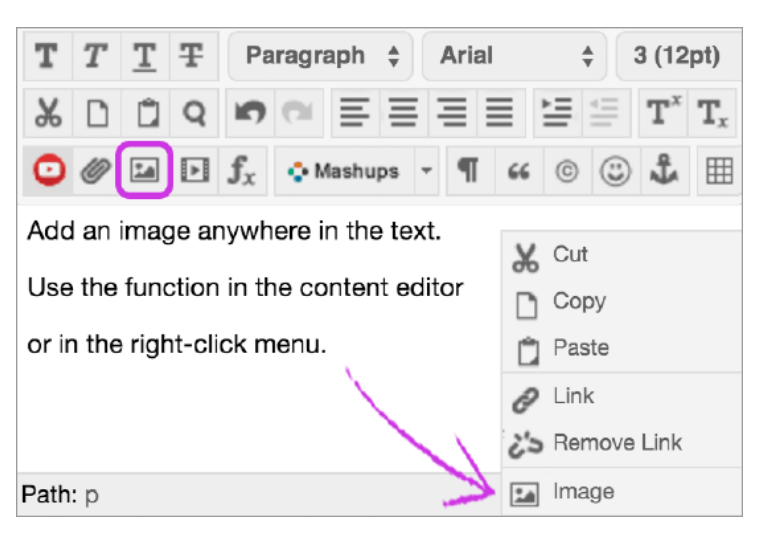This screenshot has width=764, height=544.
Task: Click the Insert Image toolbar icon
Action: 145,171
